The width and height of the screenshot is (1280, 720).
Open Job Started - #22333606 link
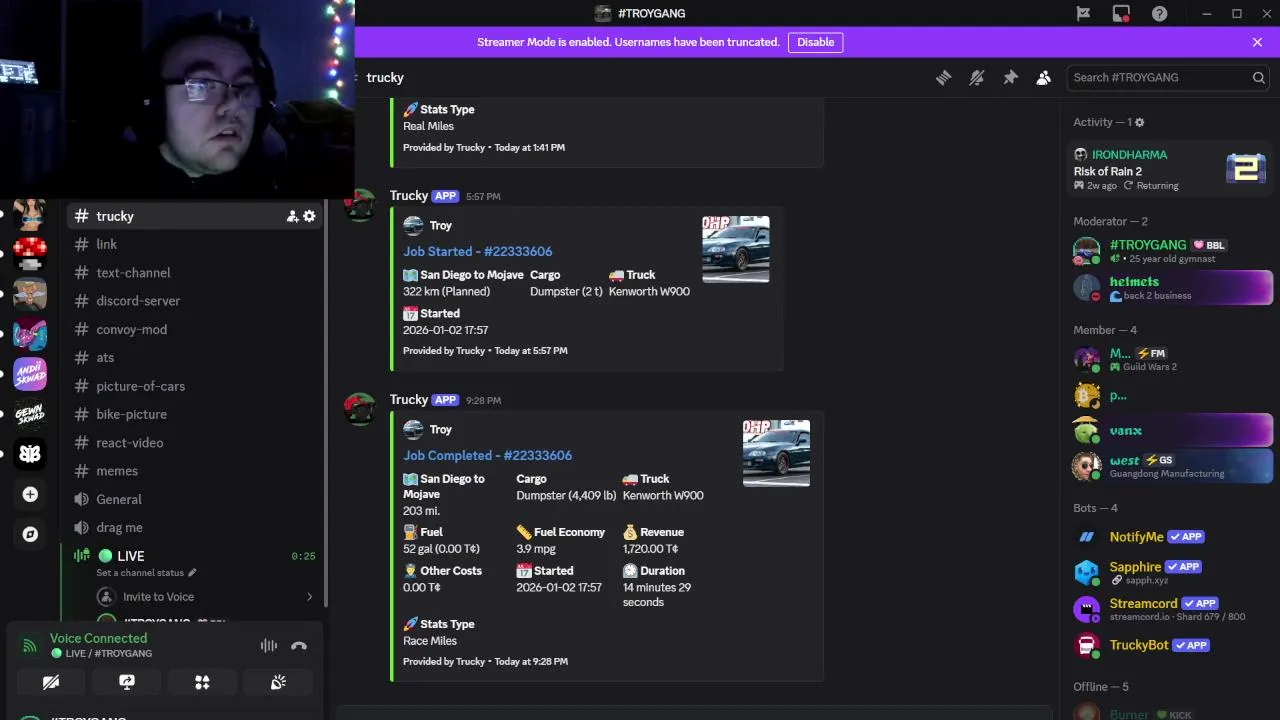tap(477, 251)
